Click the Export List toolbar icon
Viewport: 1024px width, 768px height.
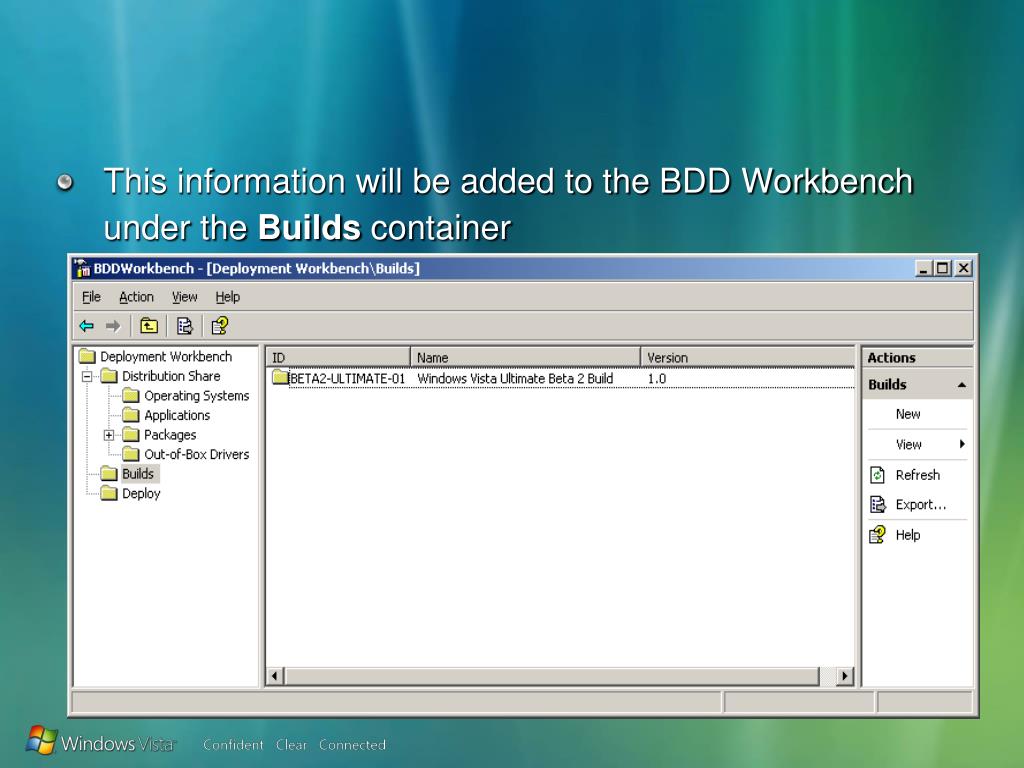185,325
